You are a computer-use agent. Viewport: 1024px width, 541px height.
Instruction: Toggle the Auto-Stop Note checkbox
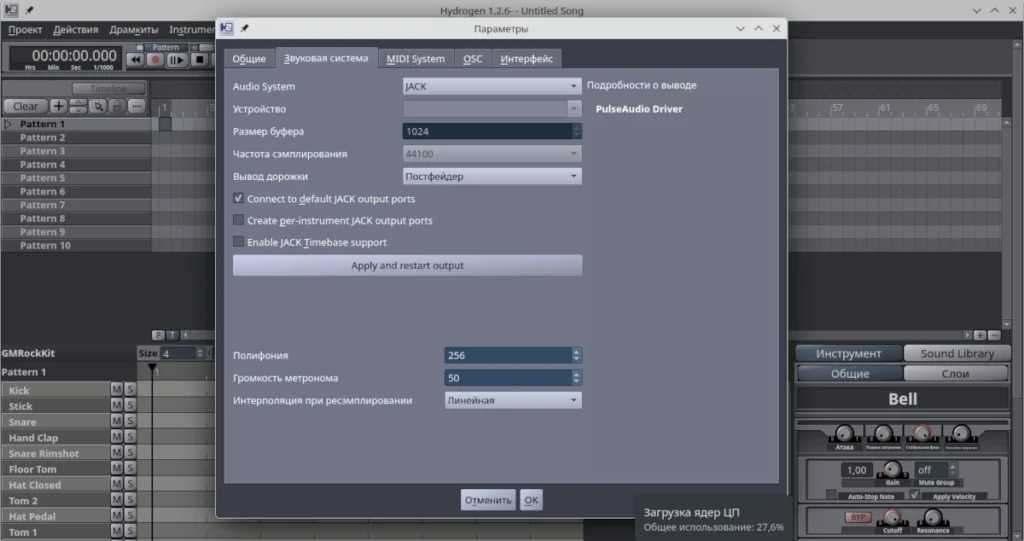(831, 495)
